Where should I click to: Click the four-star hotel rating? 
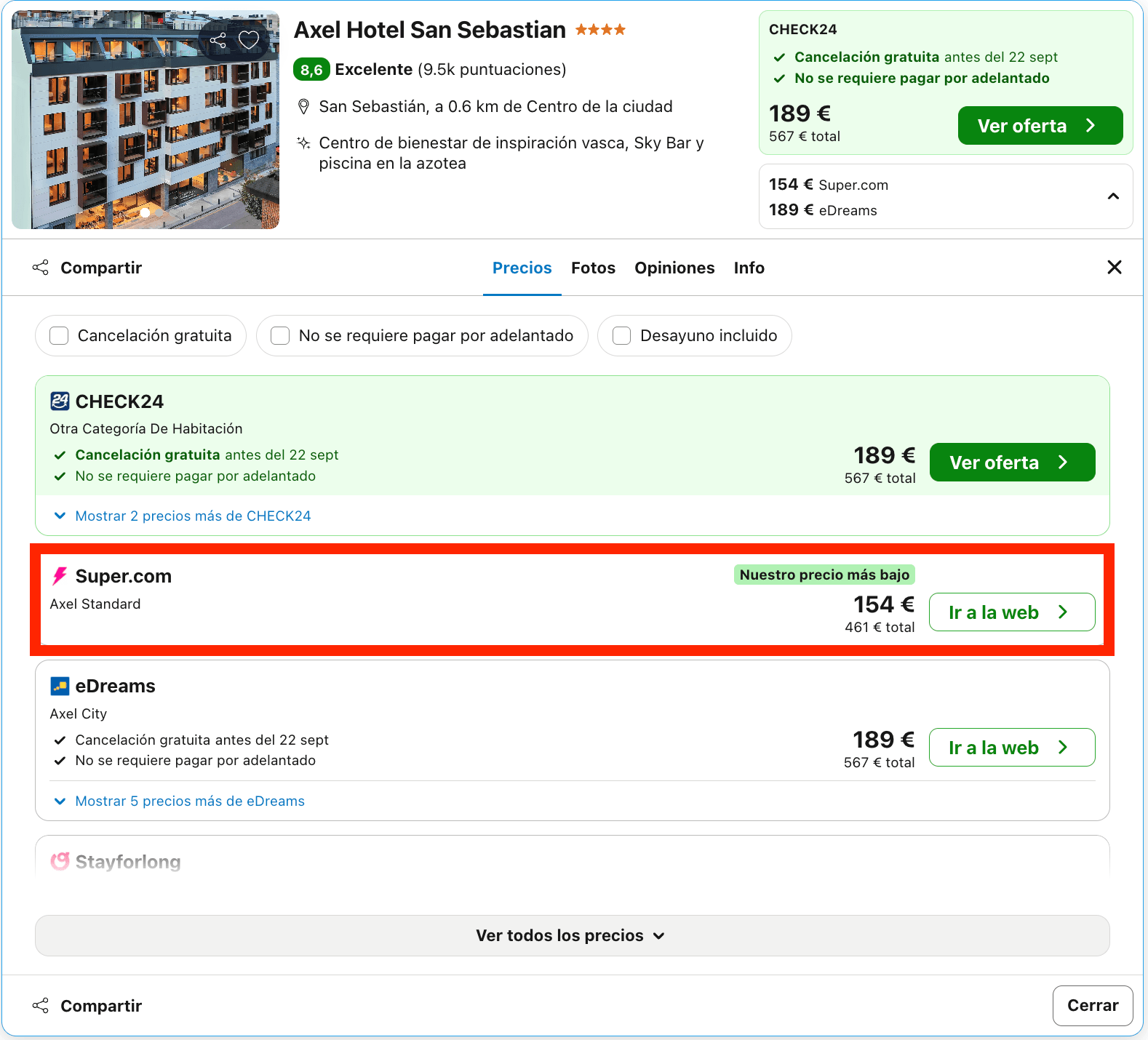[x=600, y=30]
